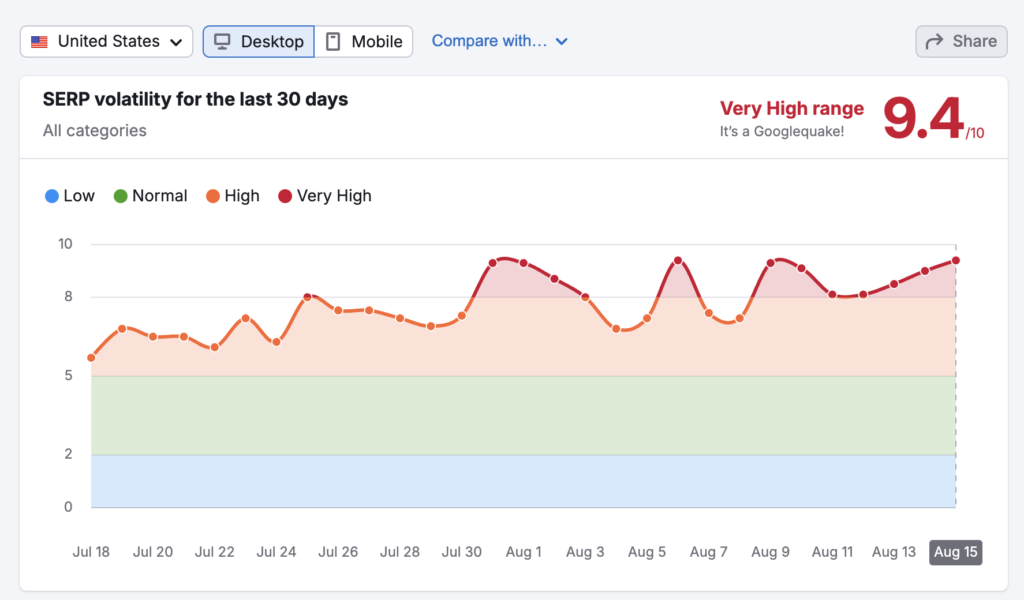Click the Very High range label
Image resolution: width=1024 pixels, height=600 pixels.
coord(791,109)
